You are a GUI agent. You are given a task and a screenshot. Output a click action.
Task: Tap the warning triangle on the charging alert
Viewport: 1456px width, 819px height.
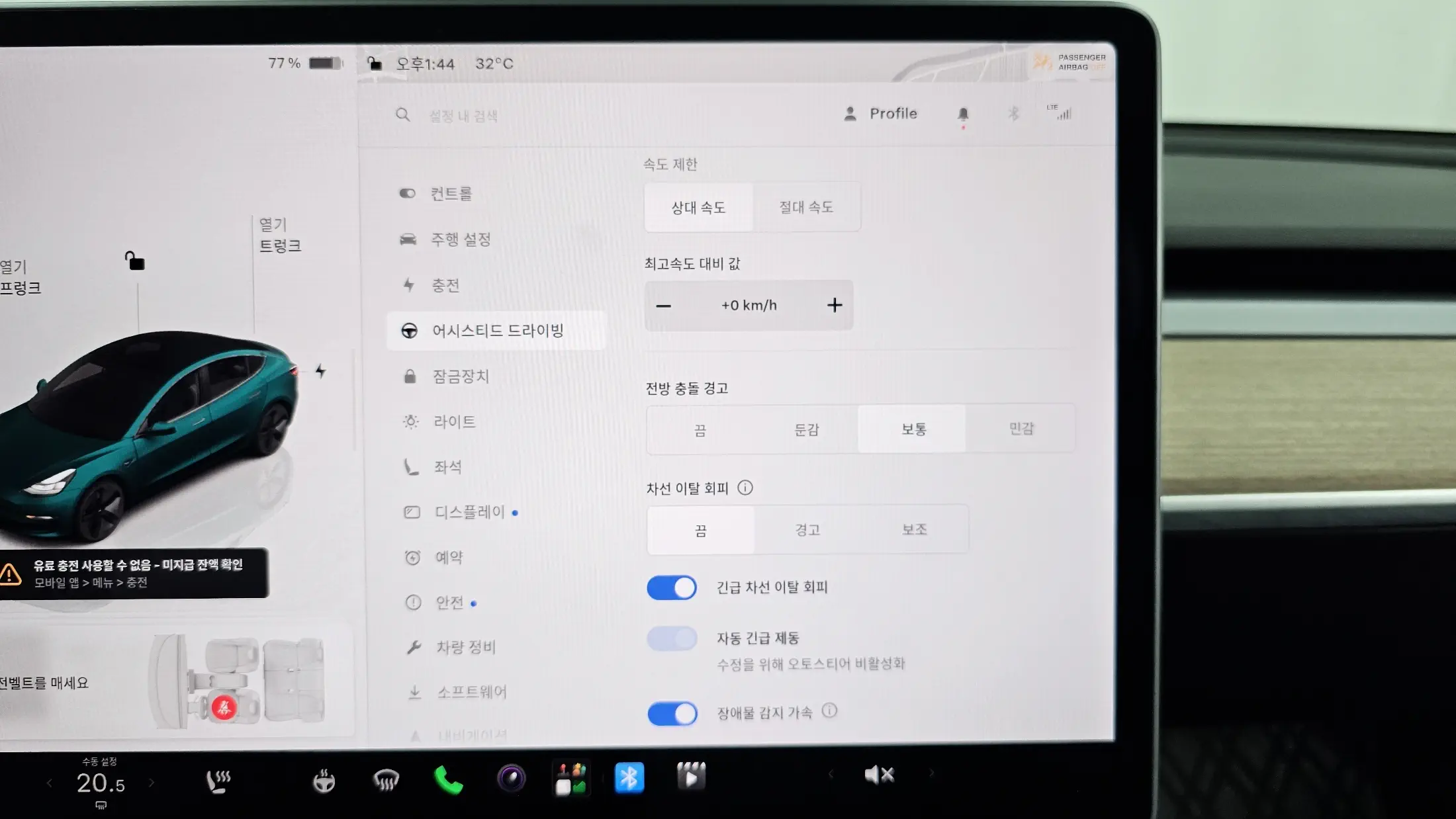click(x=10, y=574)
